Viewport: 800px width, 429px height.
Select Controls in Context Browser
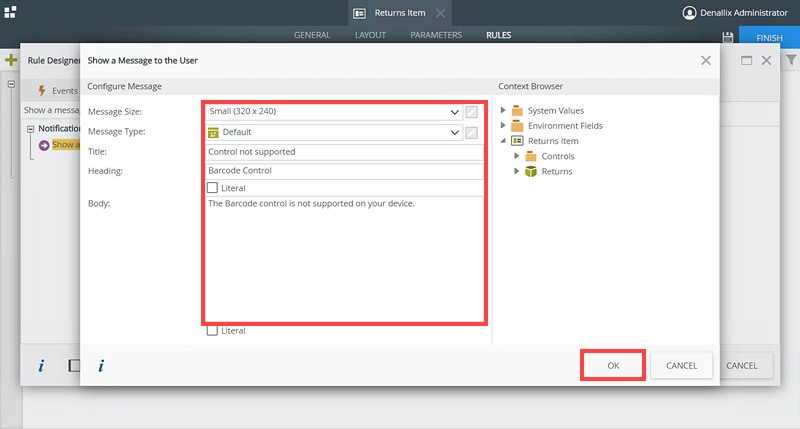click(558, 156)
